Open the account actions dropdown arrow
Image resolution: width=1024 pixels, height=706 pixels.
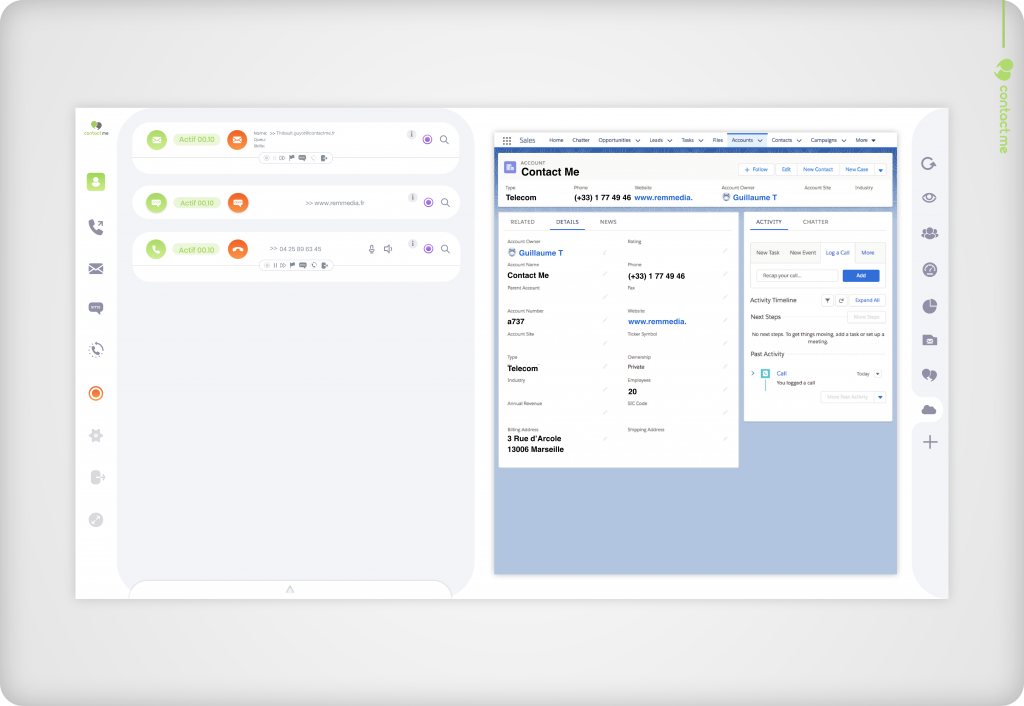click(880, 170)
